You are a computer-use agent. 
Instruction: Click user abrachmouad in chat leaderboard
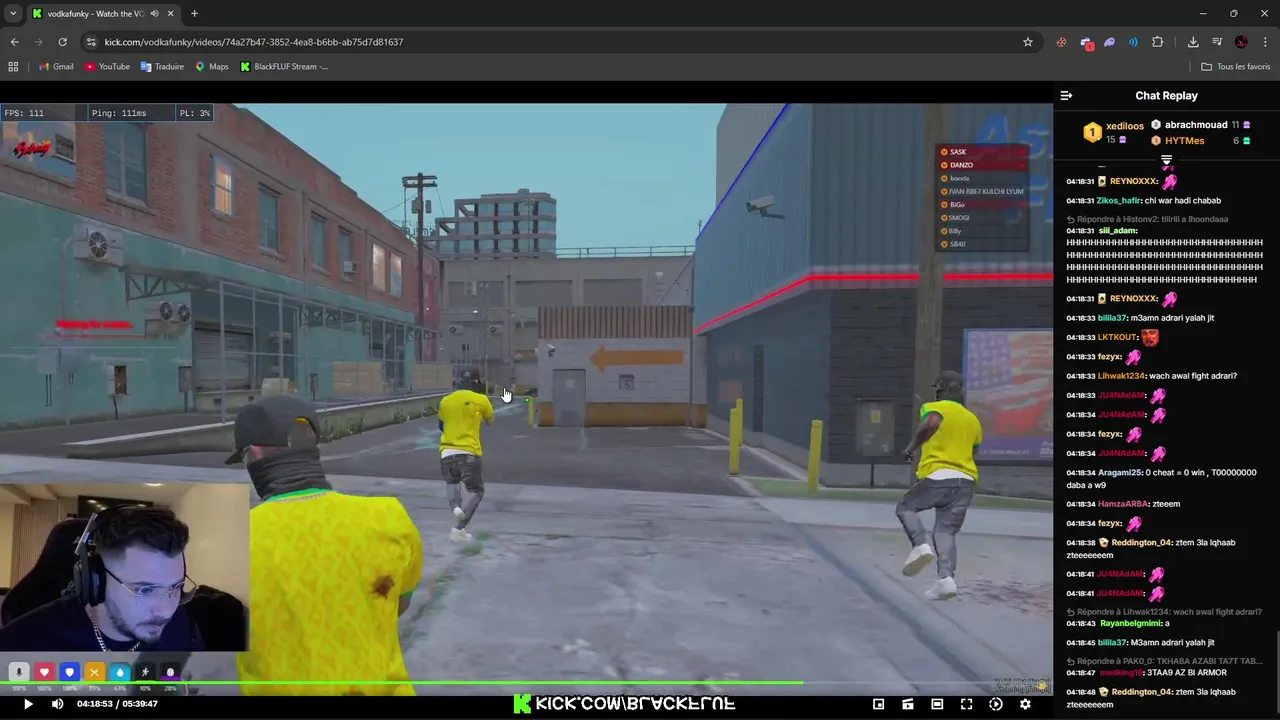coord(1196,125)
